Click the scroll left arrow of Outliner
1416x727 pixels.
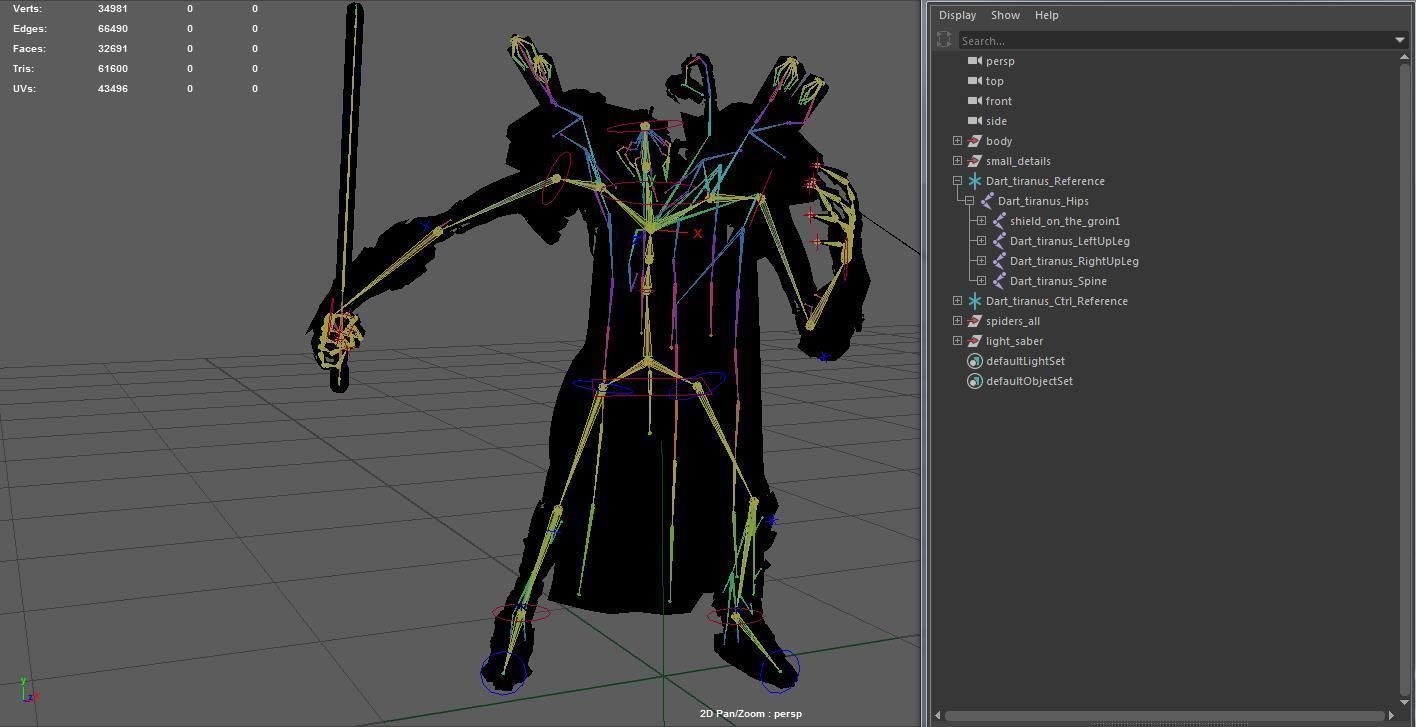tap(938, 715)
